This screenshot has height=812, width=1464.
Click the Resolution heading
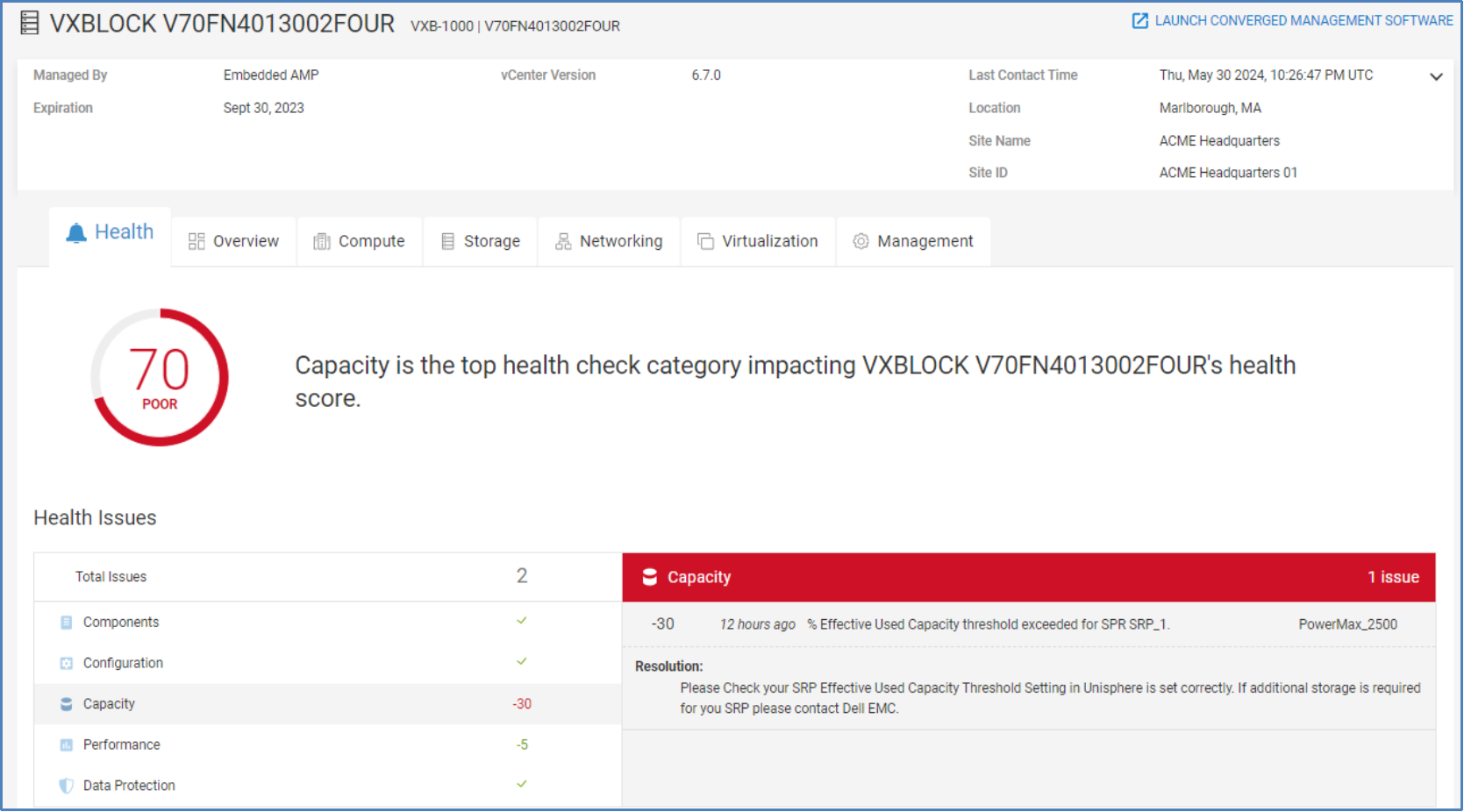(669, 666)
